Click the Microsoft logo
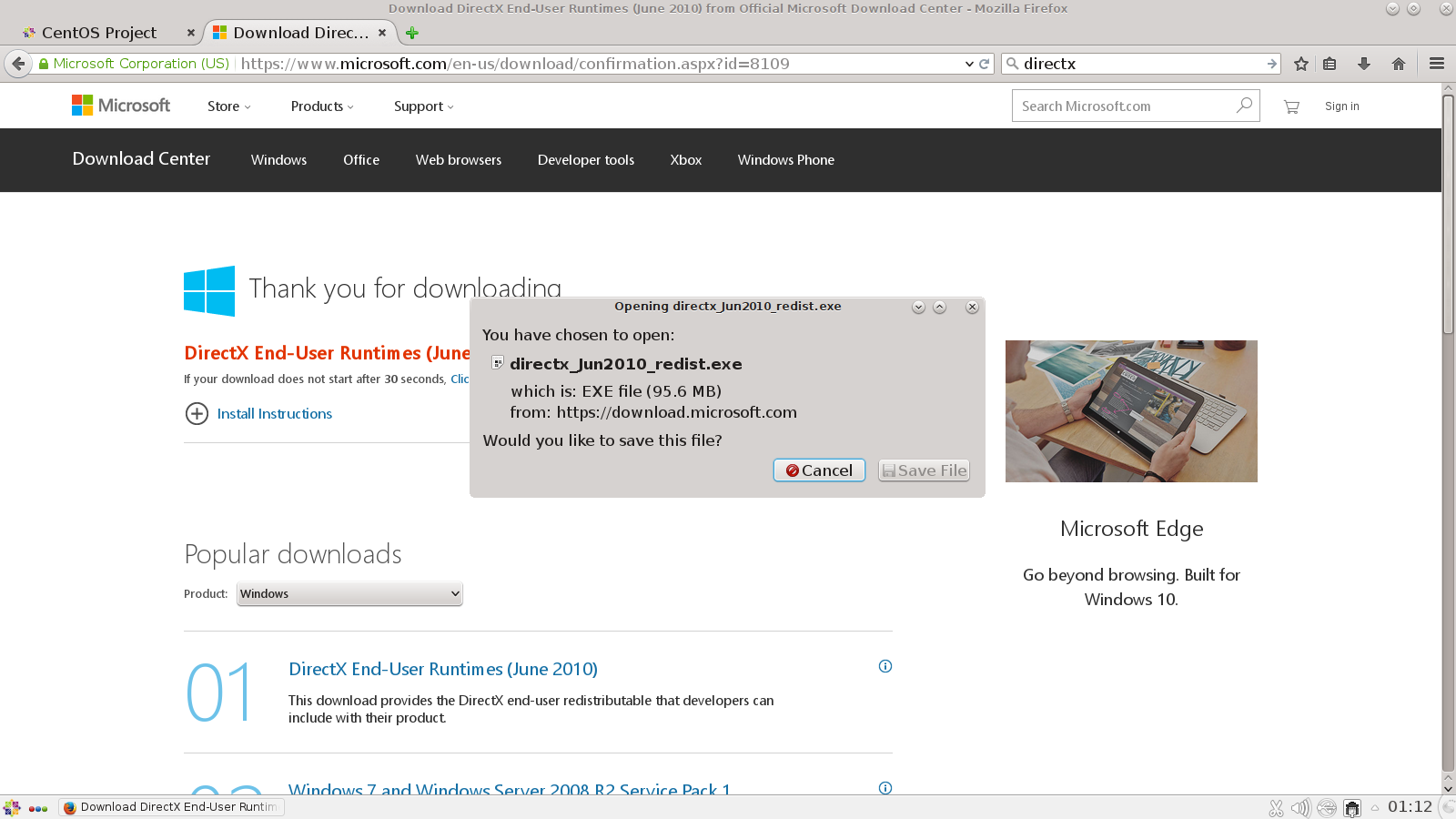 [121, 106]
